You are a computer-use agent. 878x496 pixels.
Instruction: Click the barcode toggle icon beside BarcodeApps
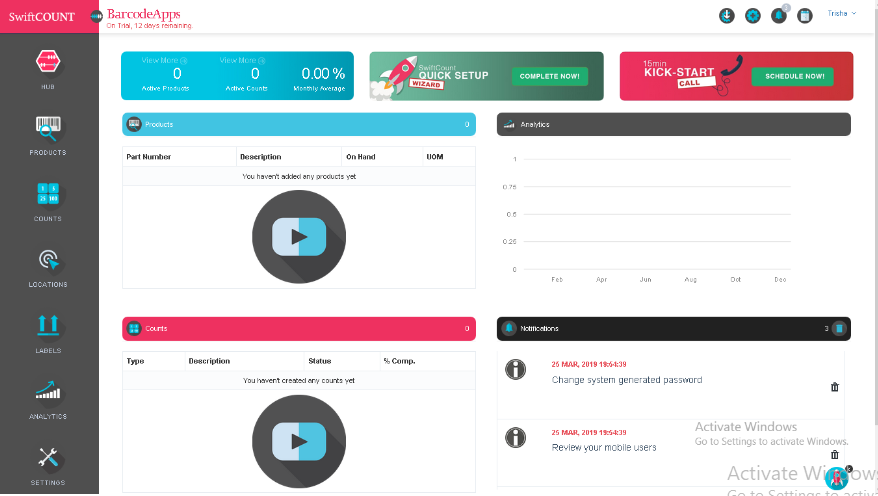[96, 16]
